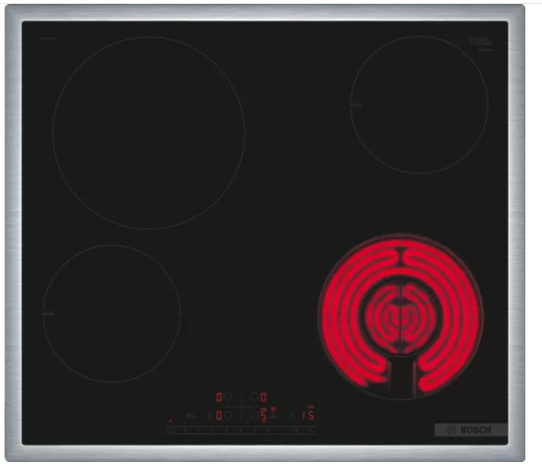This screenshot has height=464, width=542.
Task: Select the rear-right zone circle symbol
Action: (x=254, y=397)
